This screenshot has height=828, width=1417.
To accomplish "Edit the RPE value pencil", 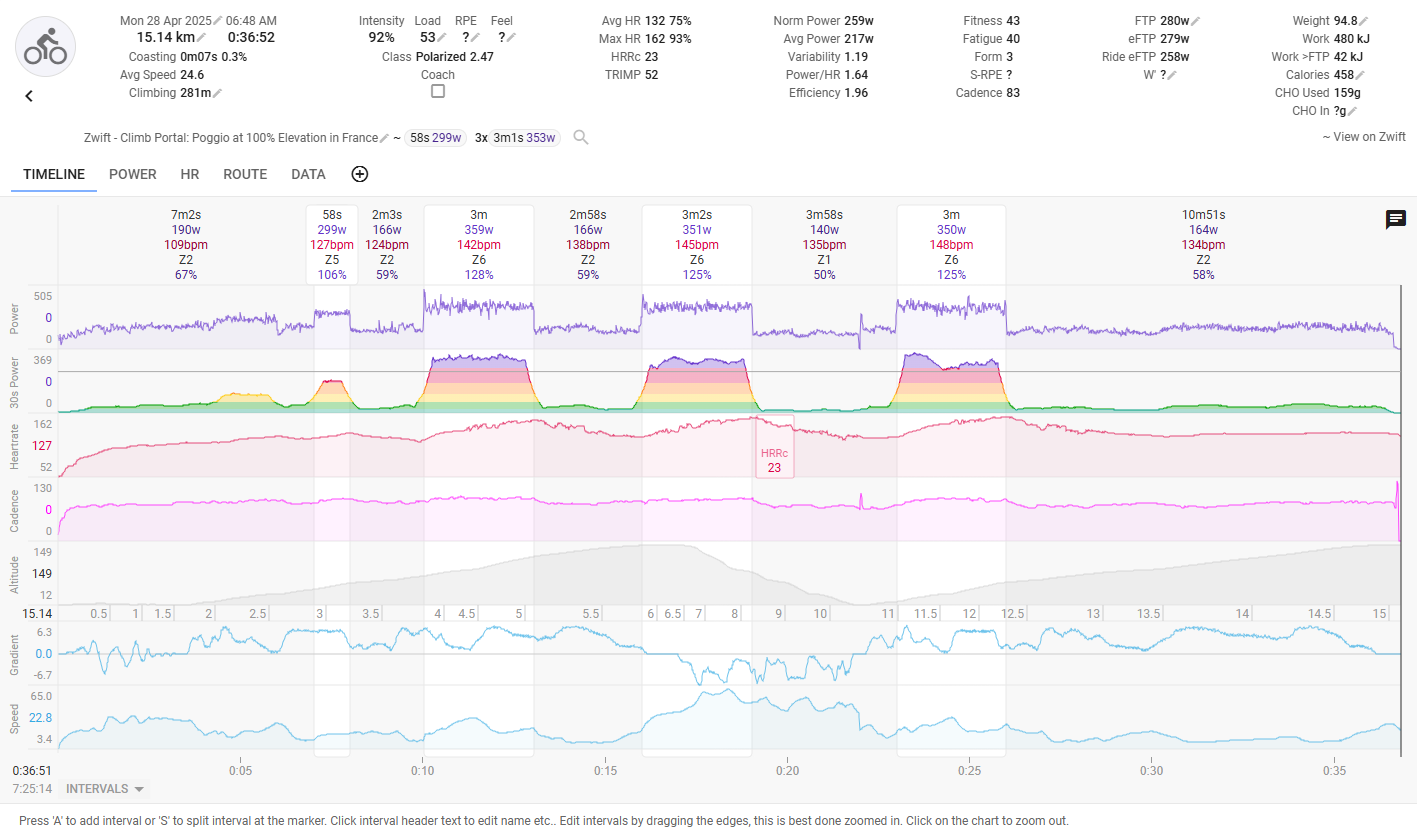I will [475, 38].
